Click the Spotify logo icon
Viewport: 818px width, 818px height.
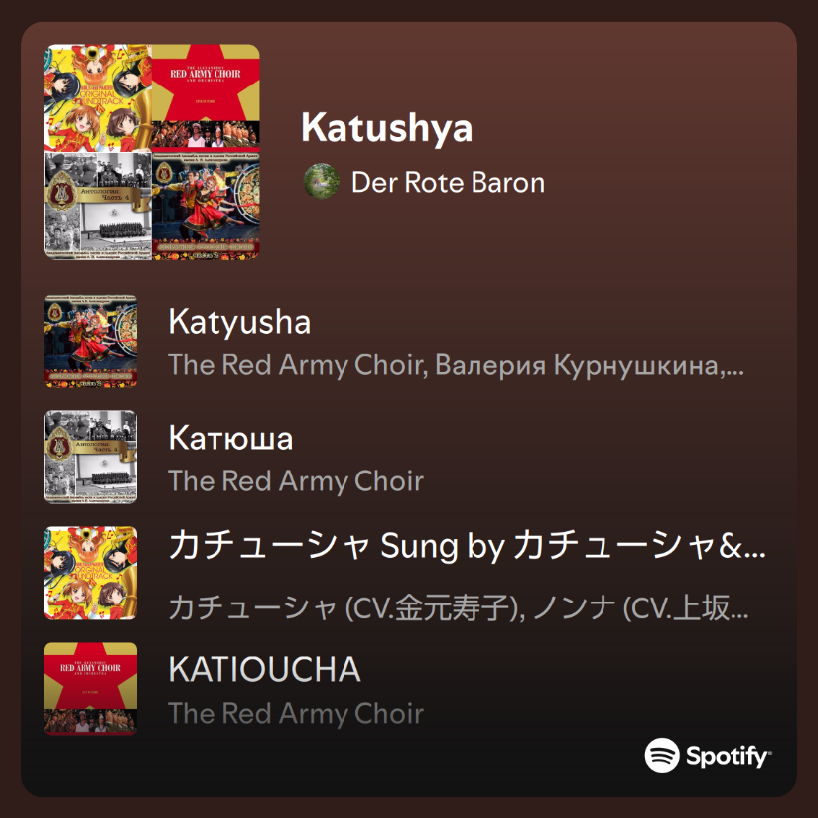coord(661,755)
